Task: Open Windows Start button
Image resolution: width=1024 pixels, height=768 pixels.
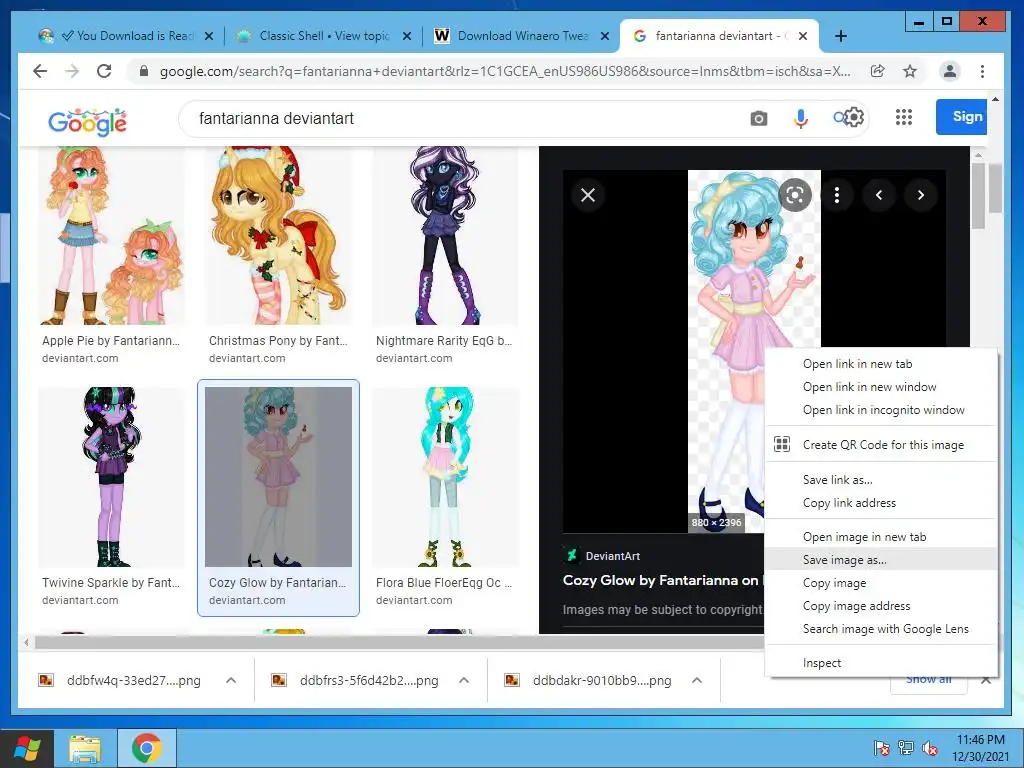Action: click(26, 748)
